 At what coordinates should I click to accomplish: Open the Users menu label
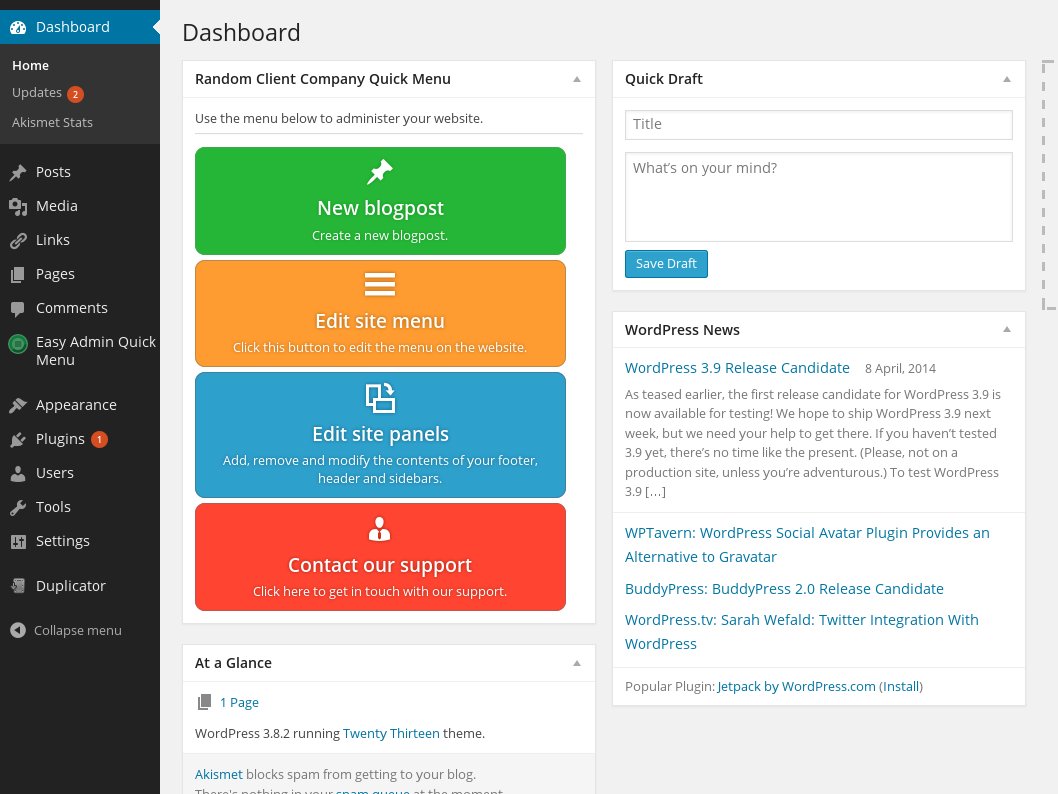[55, 473]
